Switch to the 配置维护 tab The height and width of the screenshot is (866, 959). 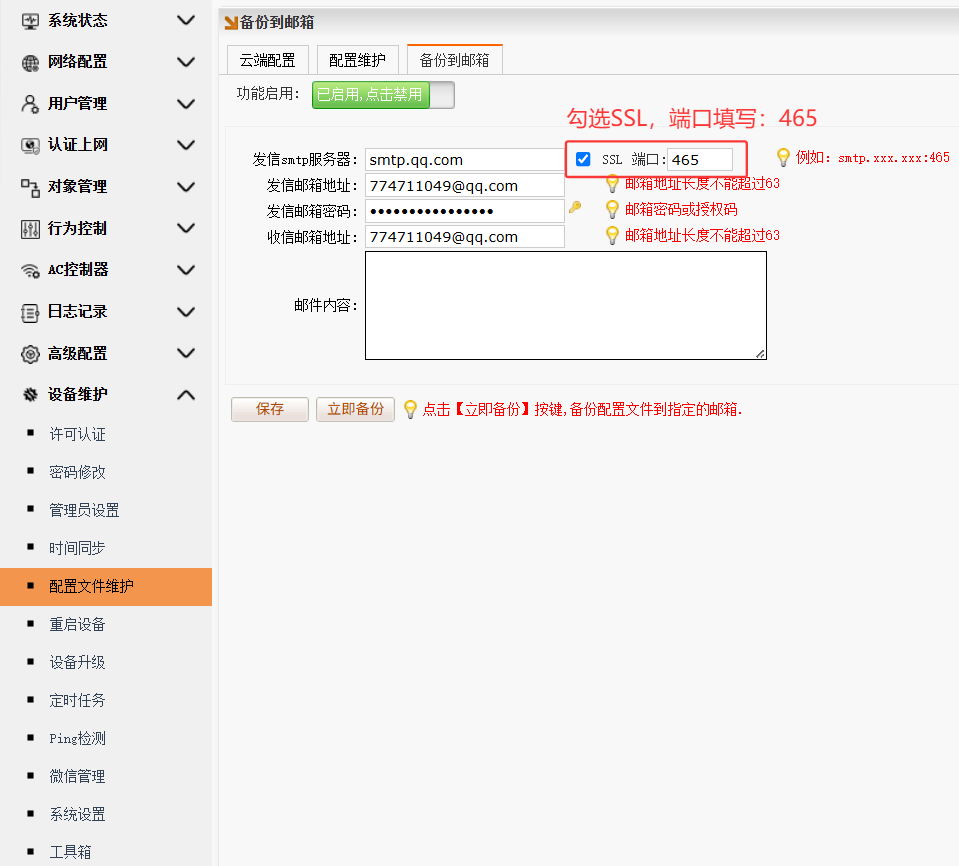pyautogui.click(x=358, y=60)
